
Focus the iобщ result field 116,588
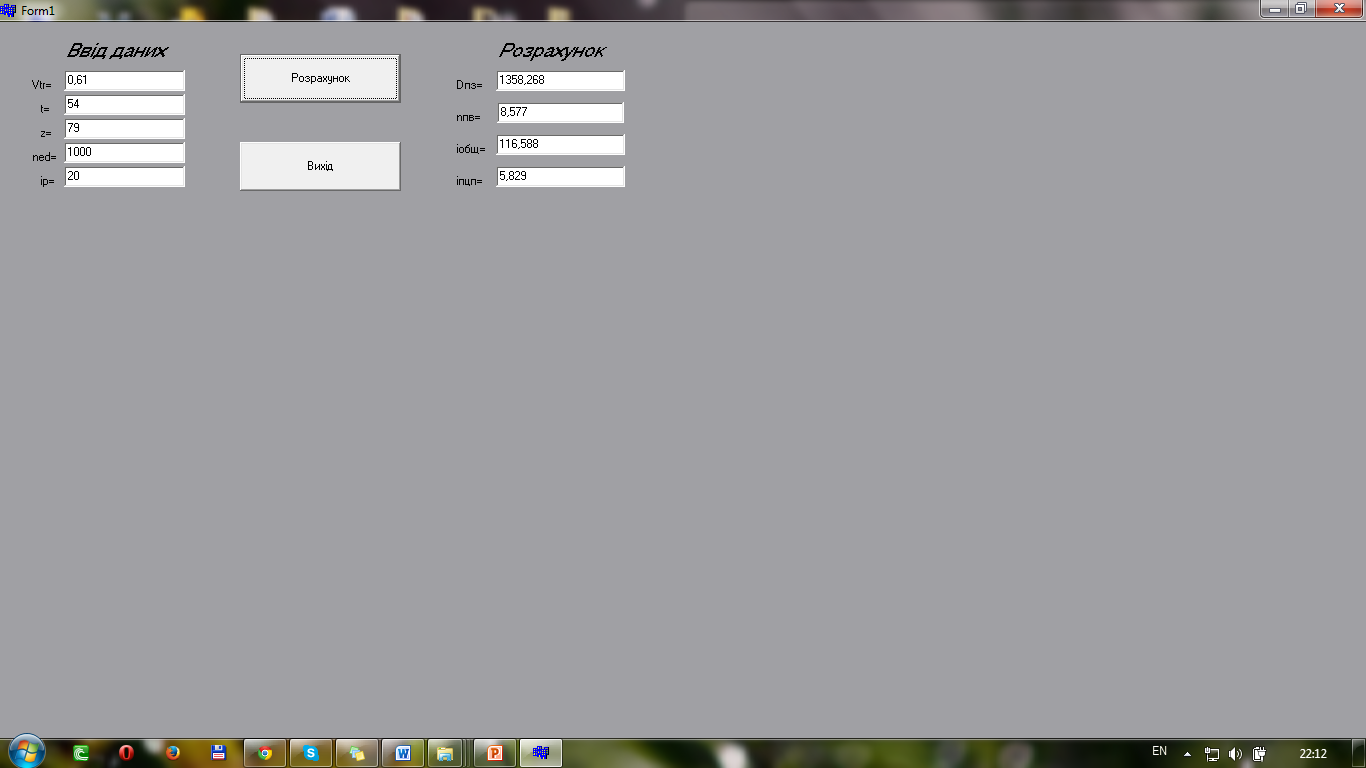[560, 144]
